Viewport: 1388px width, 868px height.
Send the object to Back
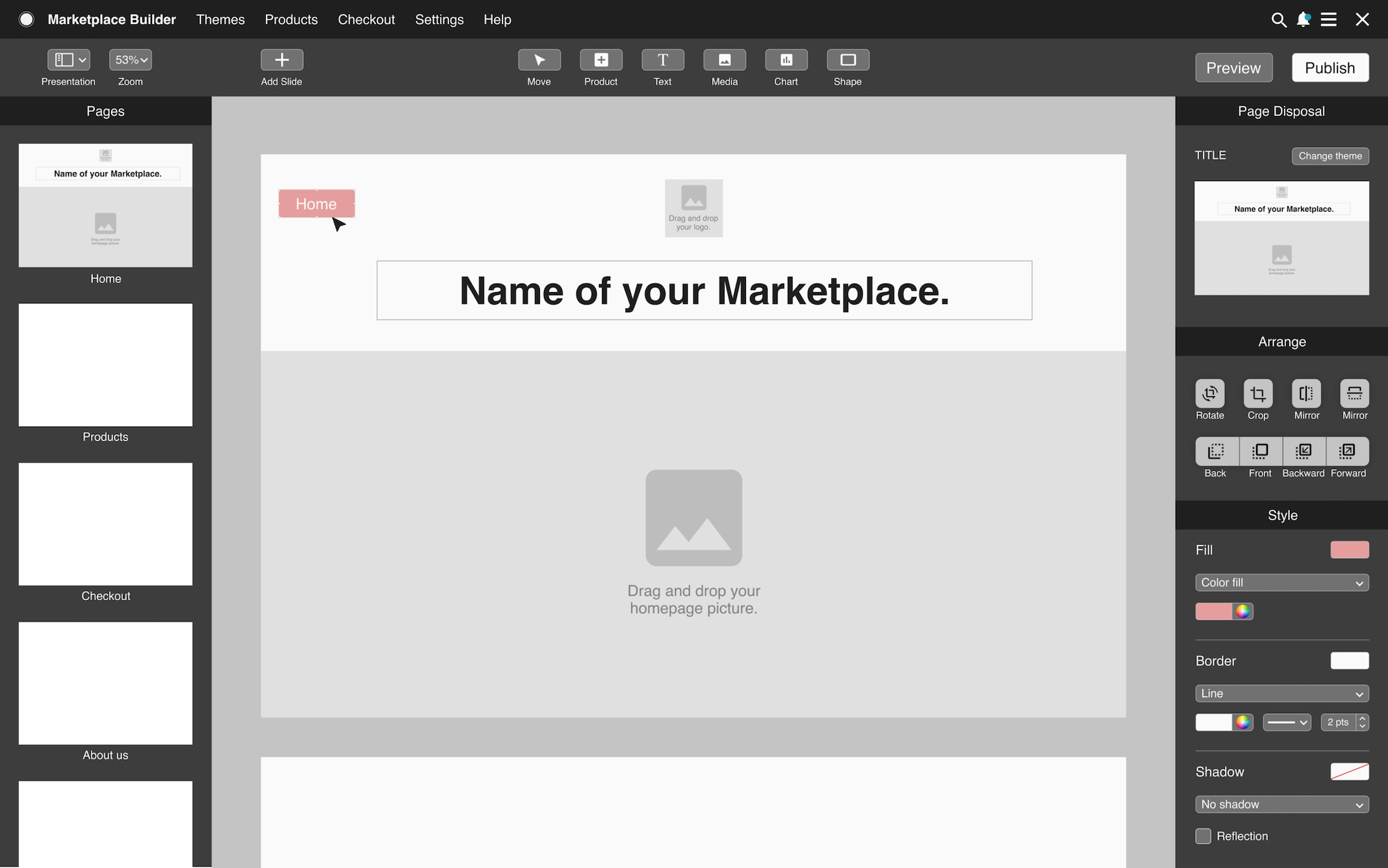click(1215, 451)
